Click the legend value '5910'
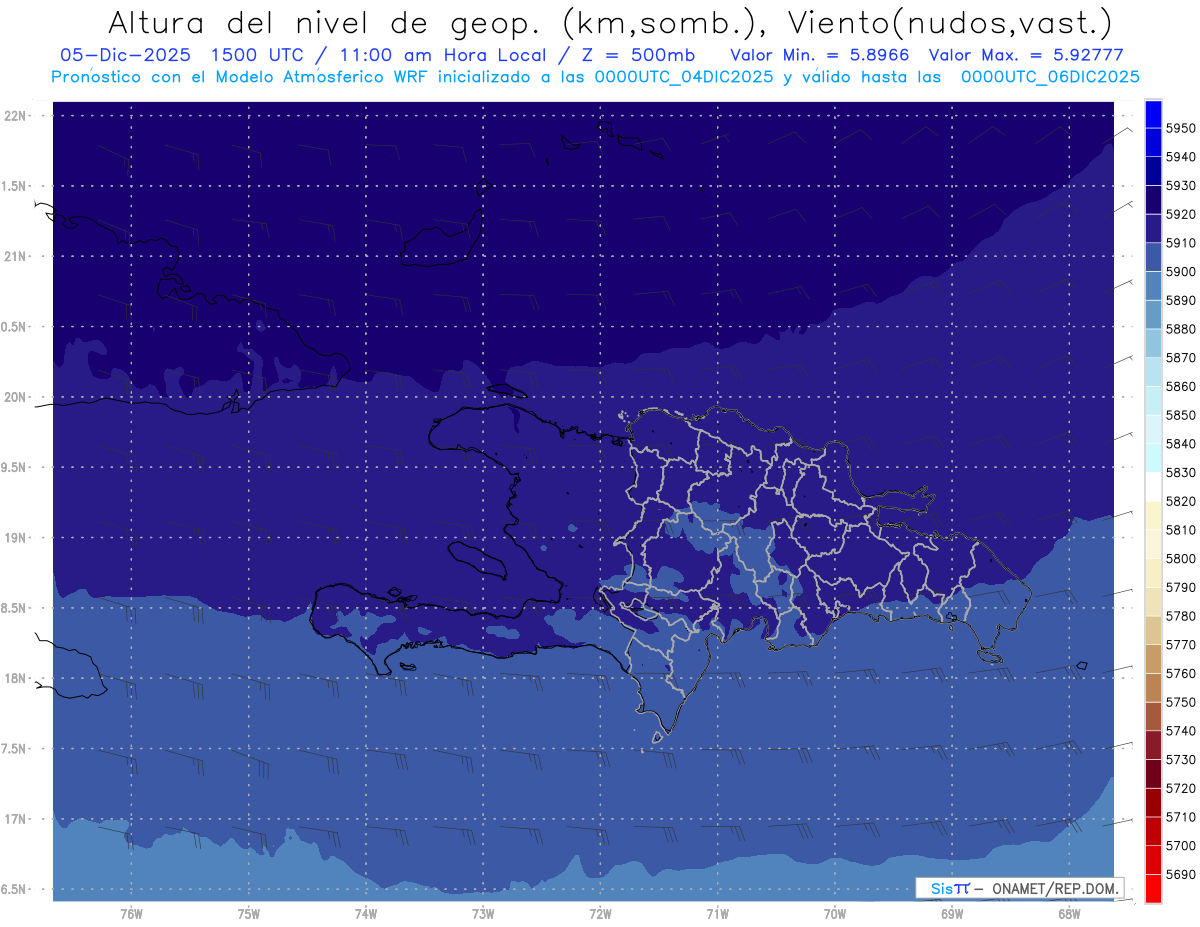1200x927 pixels. (1180, 243)
